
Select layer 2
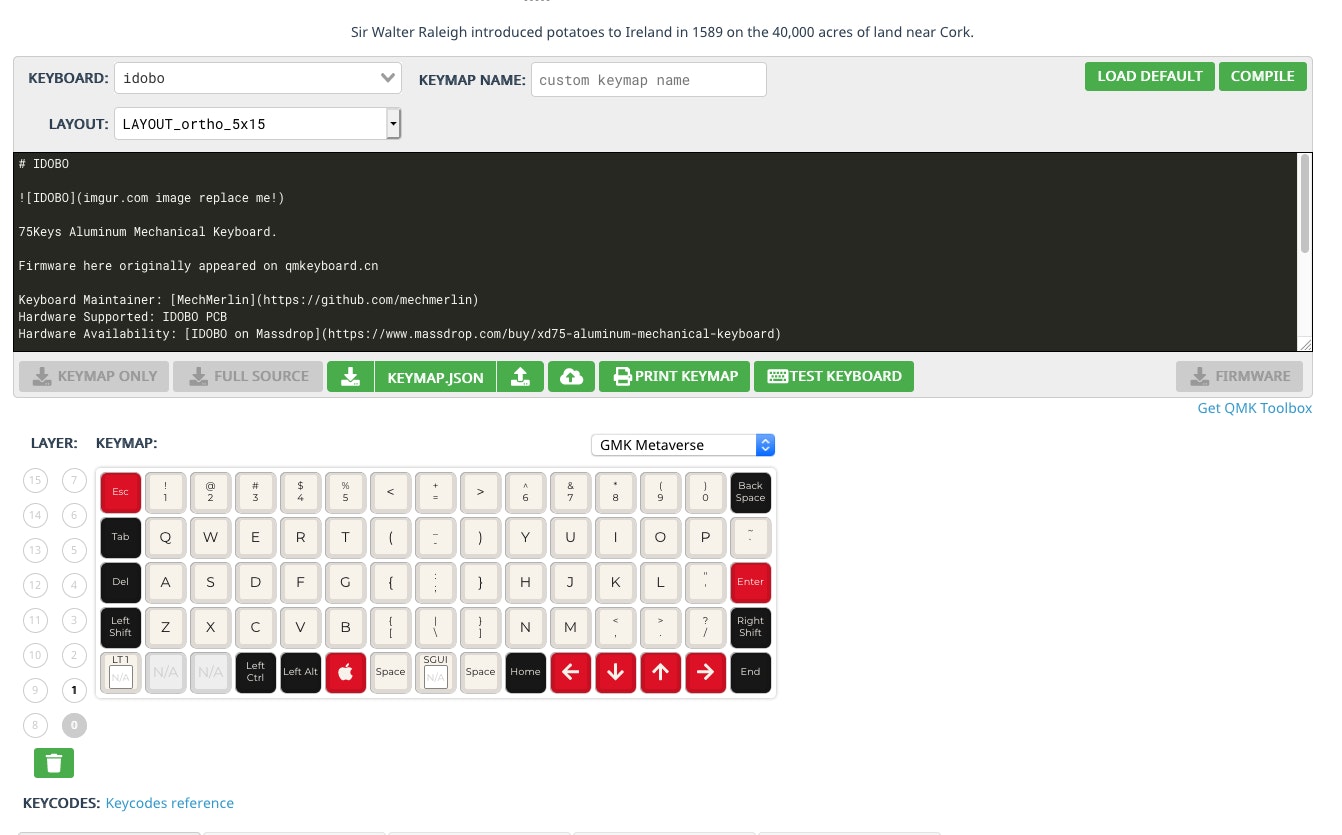tap(74, 655)
